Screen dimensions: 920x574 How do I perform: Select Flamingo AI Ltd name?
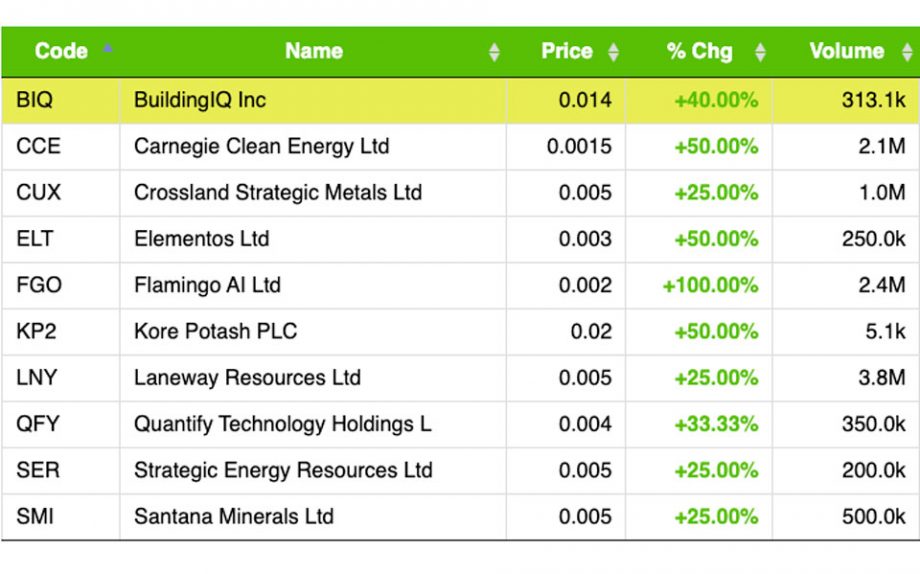click(208, 286)
